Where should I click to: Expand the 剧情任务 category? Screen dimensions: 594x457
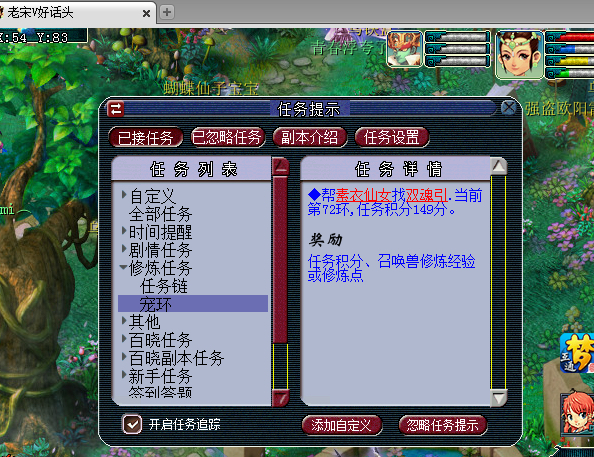pos(124,249)
